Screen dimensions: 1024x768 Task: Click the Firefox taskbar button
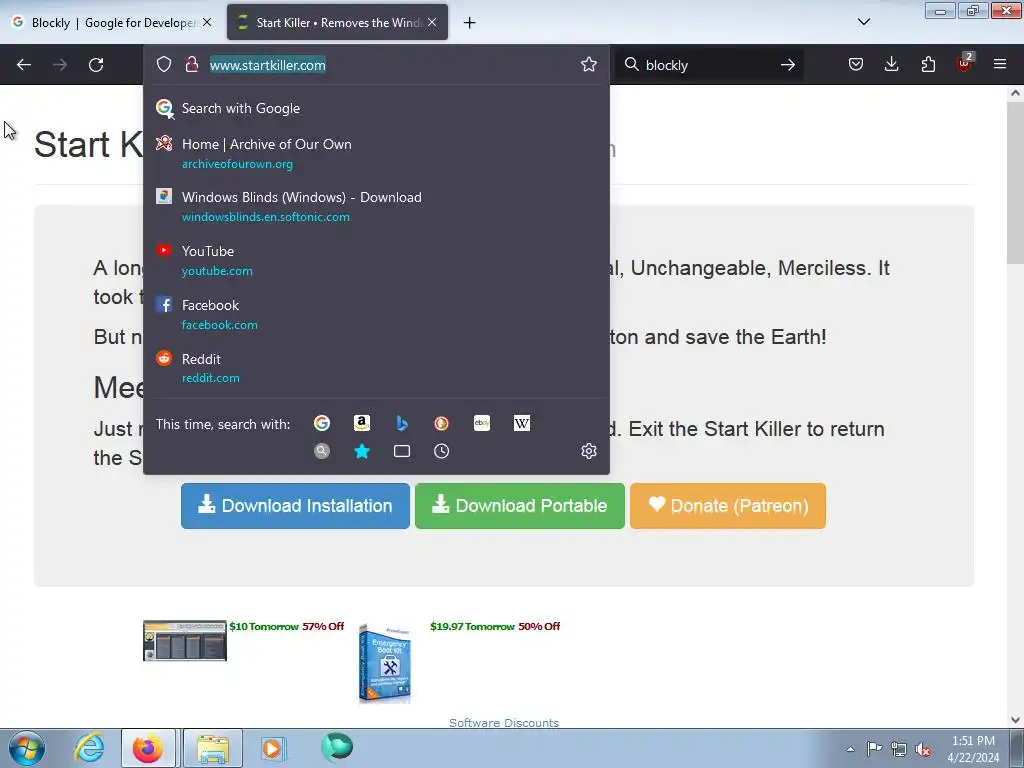148,748
